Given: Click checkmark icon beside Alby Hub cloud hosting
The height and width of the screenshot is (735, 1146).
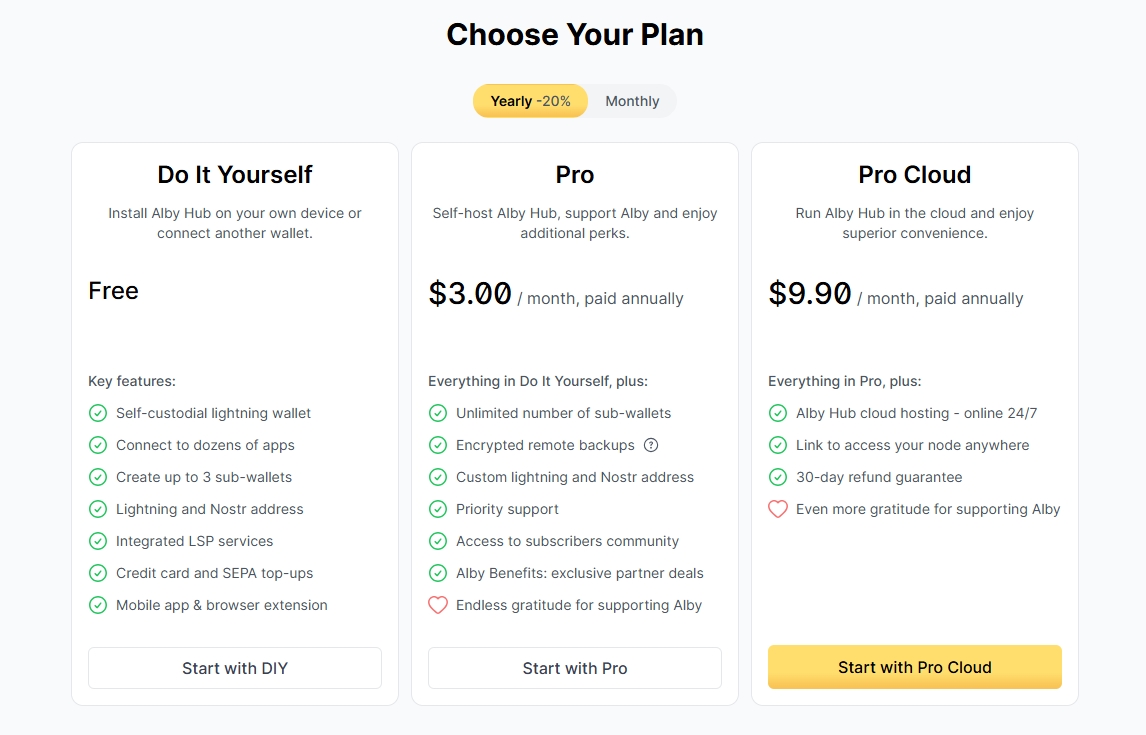Looking at the screenshot, I should (x=778, y=413).
